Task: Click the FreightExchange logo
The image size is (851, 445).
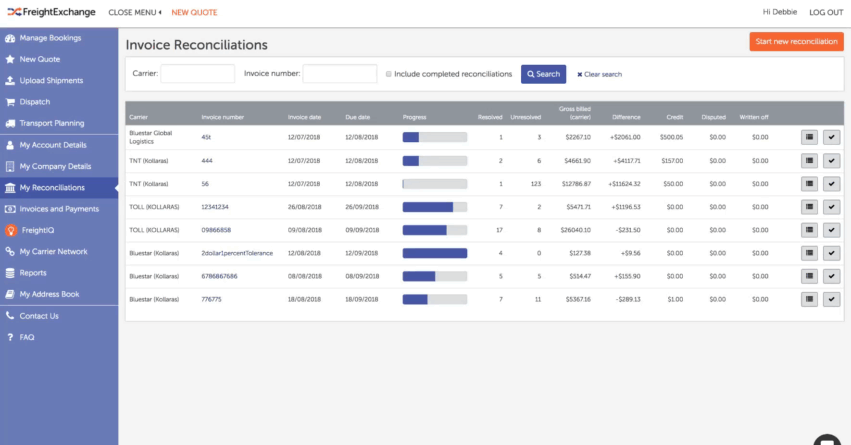Action: coord(51,12)
